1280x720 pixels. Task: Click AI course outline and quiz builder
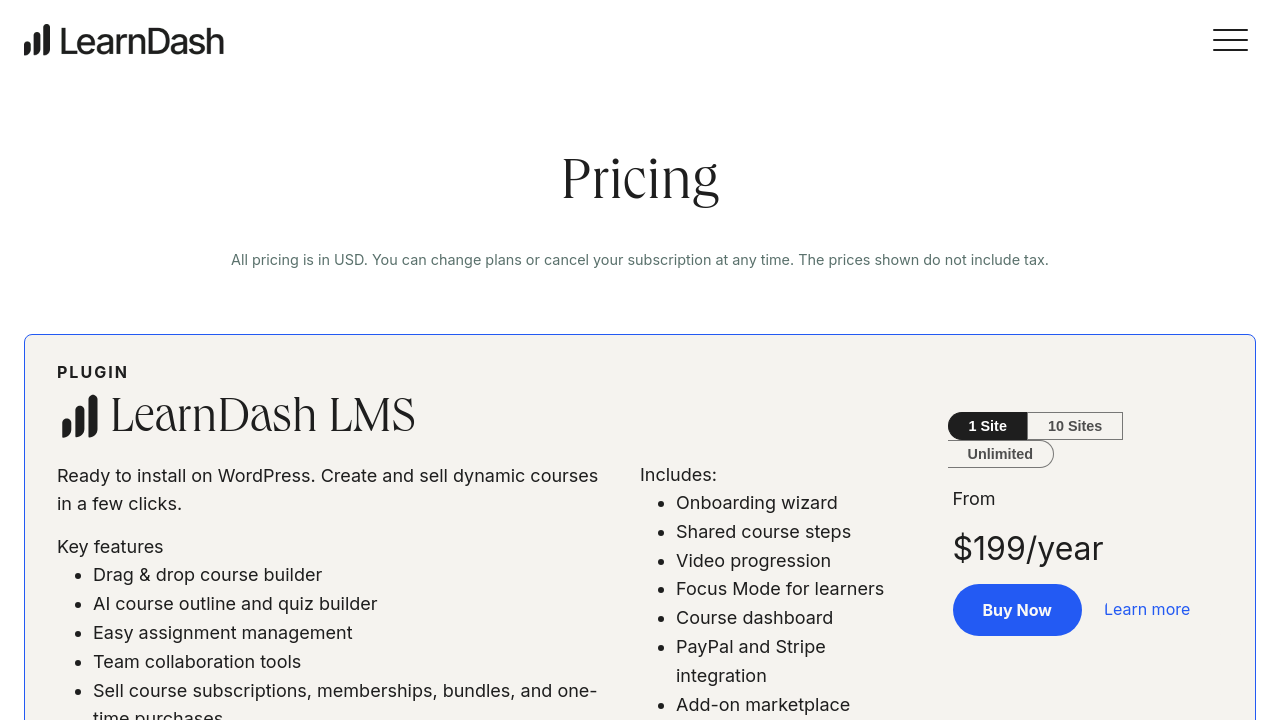(235, 604)
